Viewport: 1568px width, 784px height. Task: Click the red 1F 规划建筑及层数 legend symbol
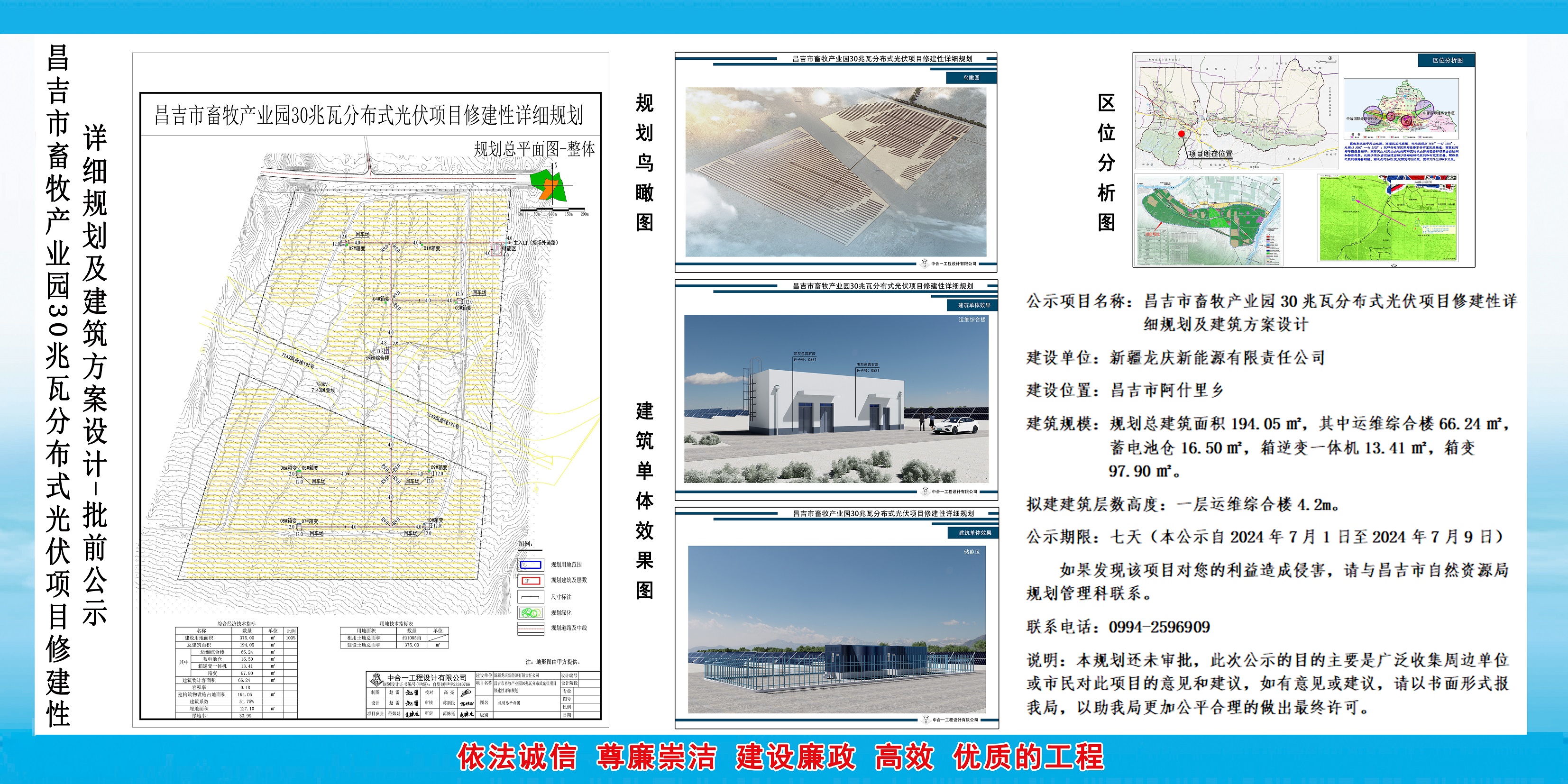click(530, 580)
